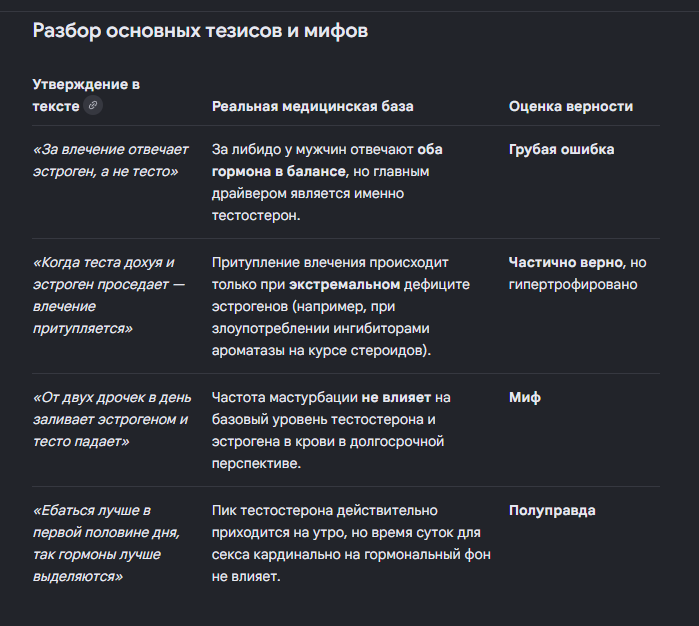
Task: Click the verdict 'Полуправда'
Action: point(552,510)
